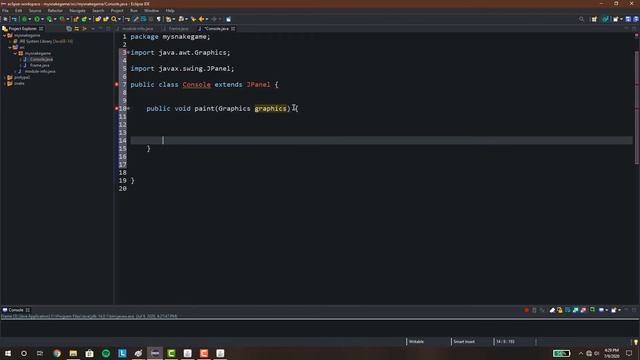Click the Java perspective icon
This screenshot has height=360, width=640.
point(605,19)
